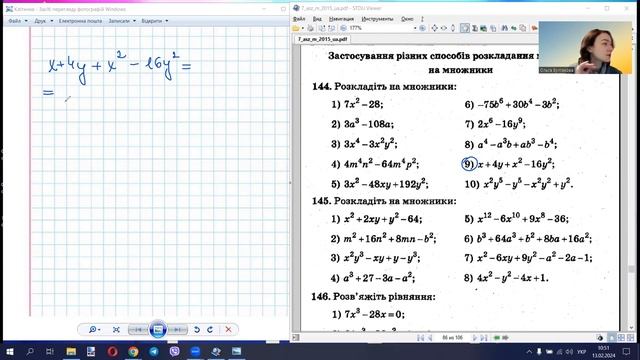The height and width of the screenshot is (360, 640).
Task: Open notification center icon
Action: point(627,351)
